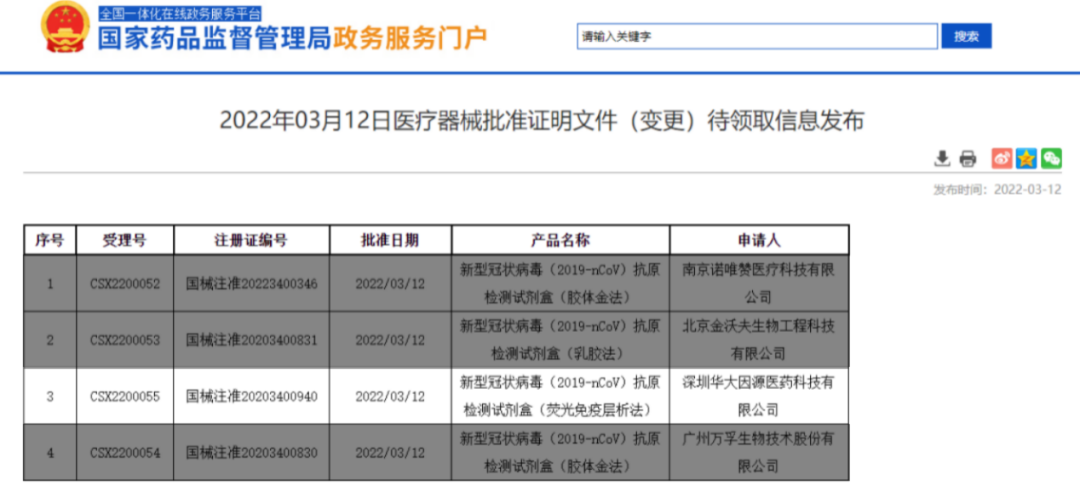
Task: Select cell CSX2200052
Action: coord(125,284)
